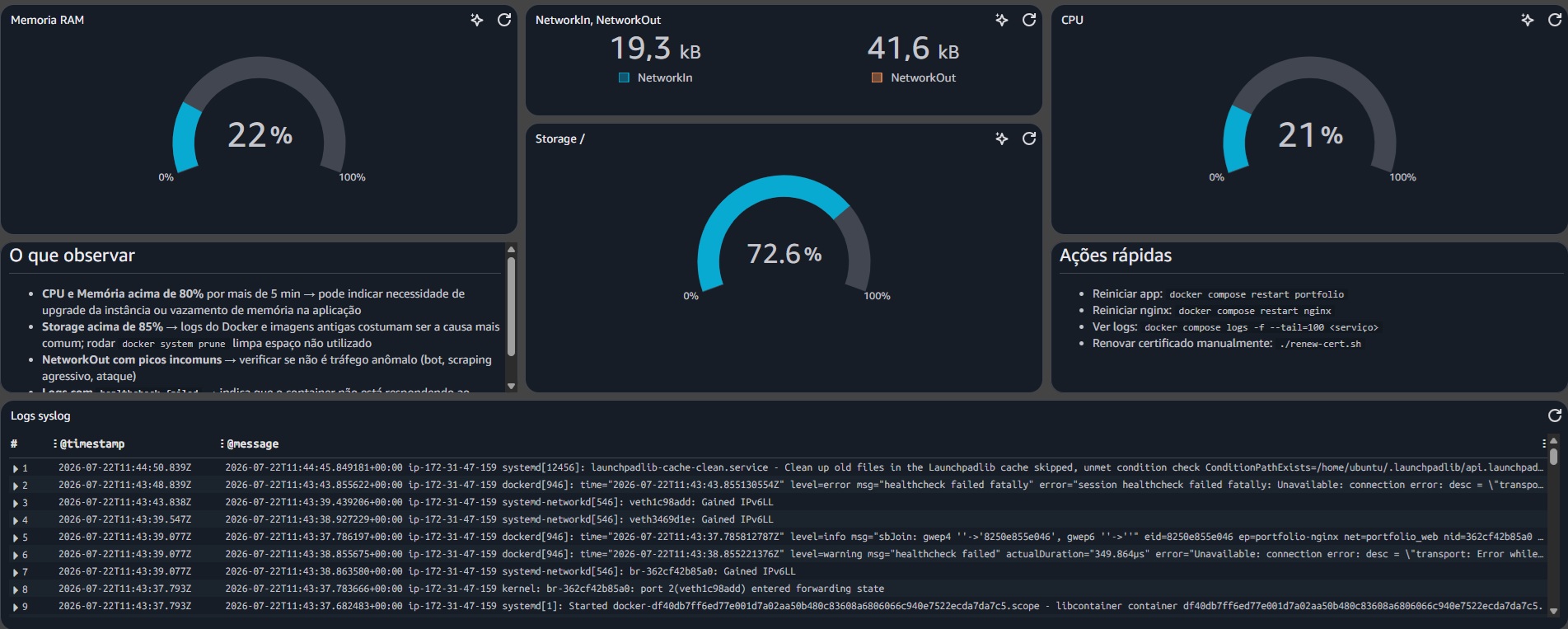Click the dots handle beside @timestamp column
Screen dimensions: 1568x629
click(55, 444)
